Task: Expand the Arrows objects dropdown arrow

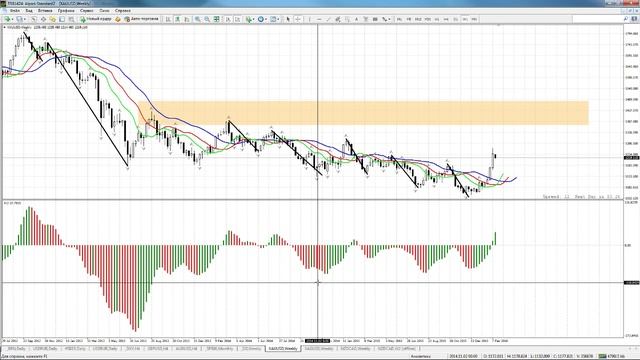Action: (x=389, y=19)
